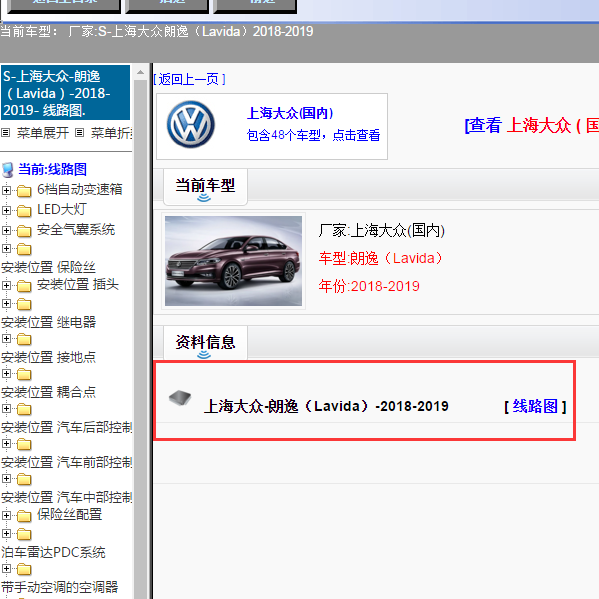
Task: Click the LED大灯 folder icon
Action: pos(24,211)
